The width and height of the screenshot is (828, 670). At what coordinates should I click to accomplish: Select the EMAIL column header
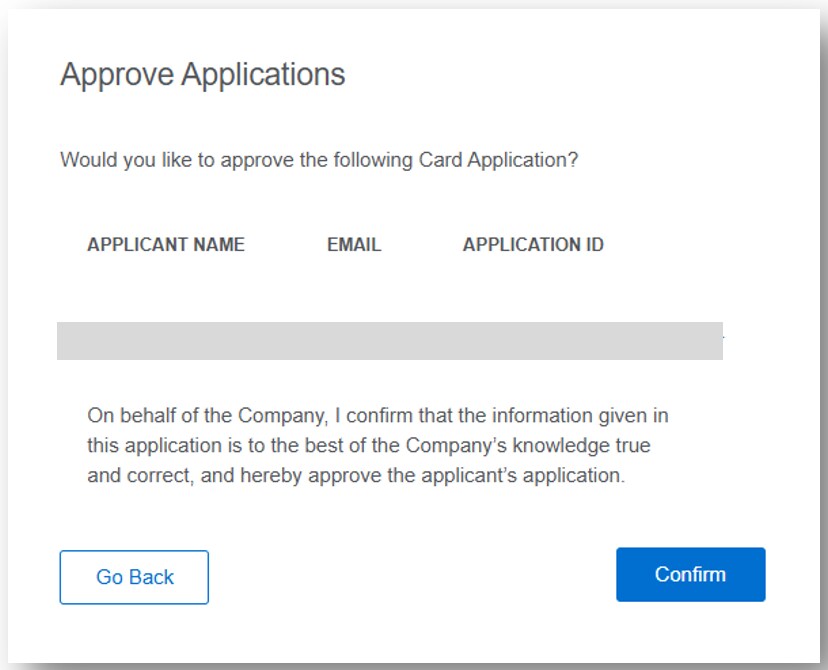click(x=354, y=245)
